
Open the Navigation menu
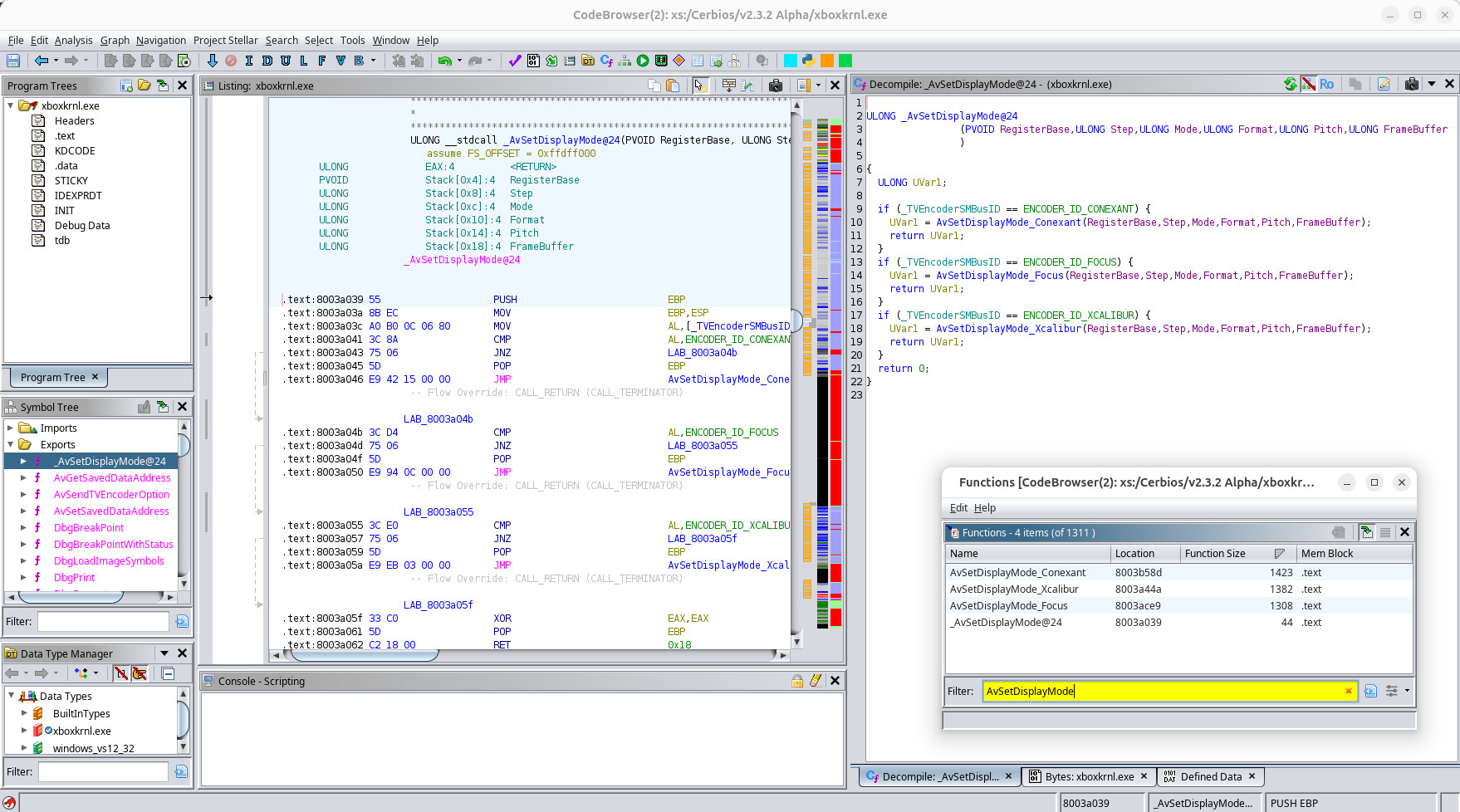[x=161, y=40]
